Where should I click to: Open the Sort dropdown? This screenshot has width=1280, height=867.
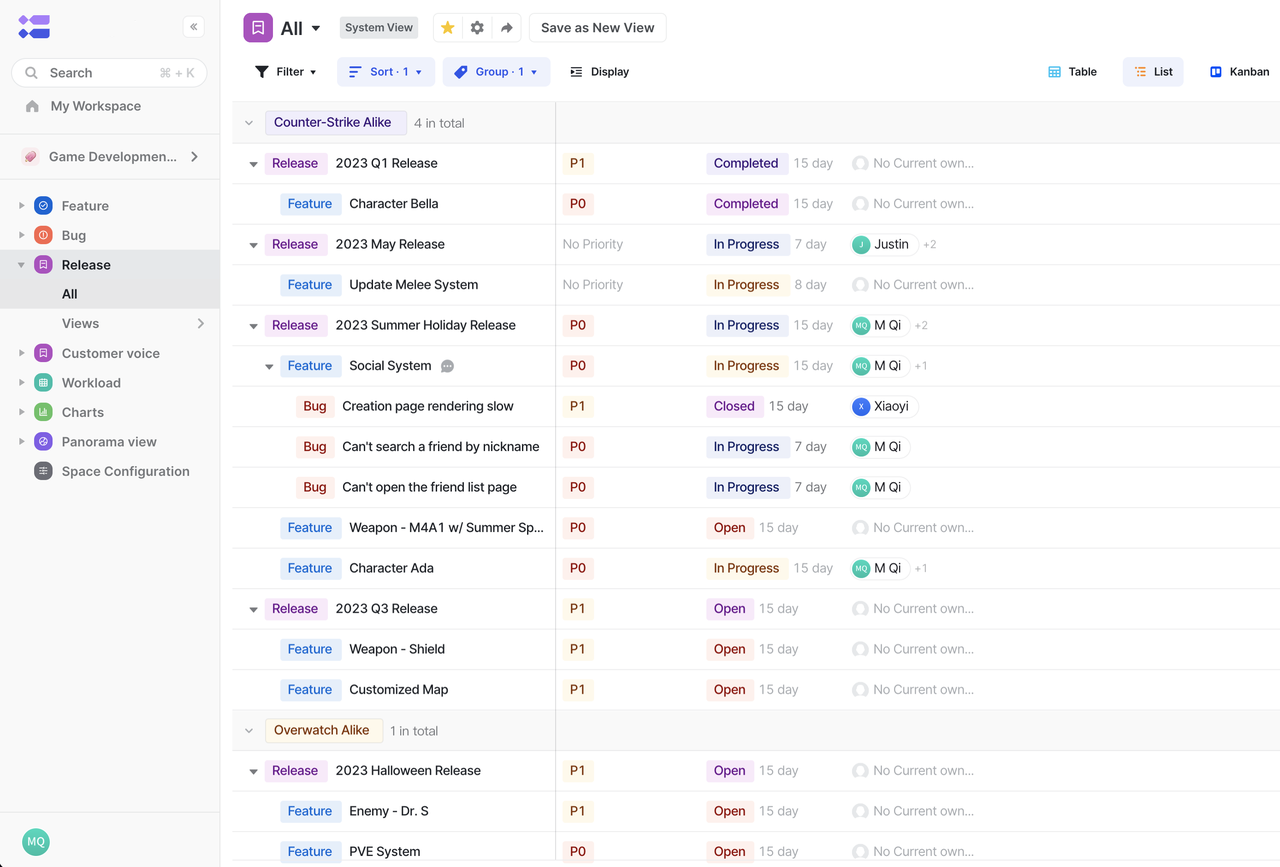click(x=385, y=71)
